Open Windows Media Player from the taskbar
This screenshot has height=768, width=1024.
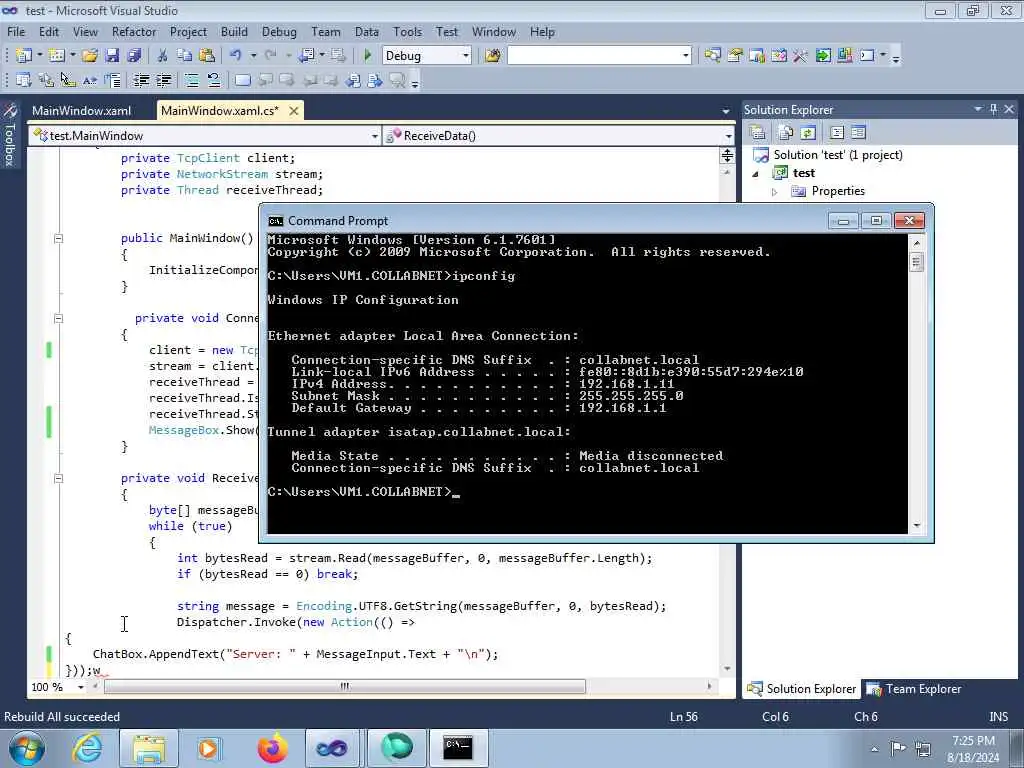tap(208, 748)
